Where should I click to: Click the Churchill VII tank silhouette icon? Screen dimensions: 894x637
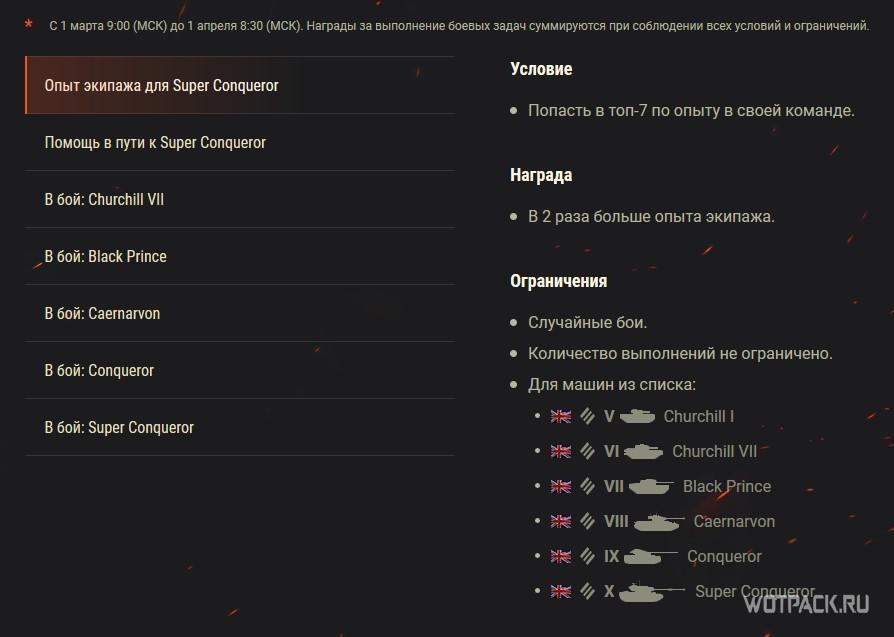pyautogui.click(x=644, y=452)
